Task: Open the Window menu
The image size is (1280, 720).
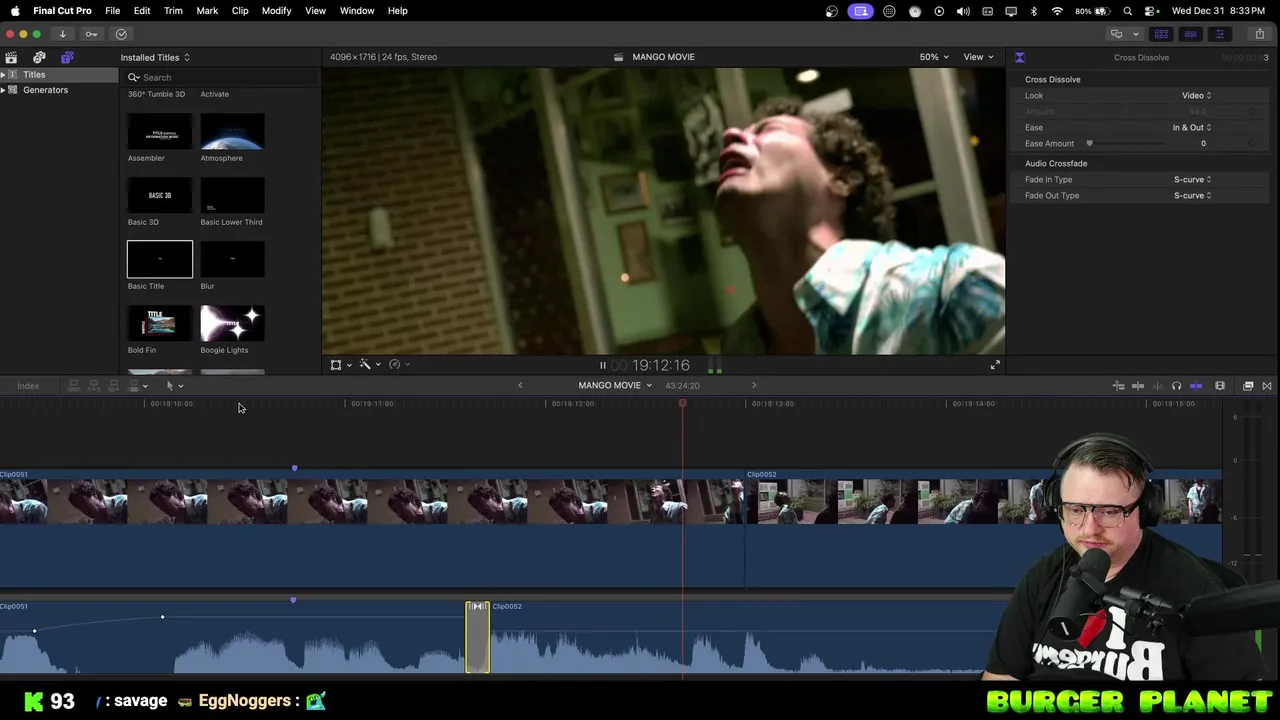Action: coord(357,11)
